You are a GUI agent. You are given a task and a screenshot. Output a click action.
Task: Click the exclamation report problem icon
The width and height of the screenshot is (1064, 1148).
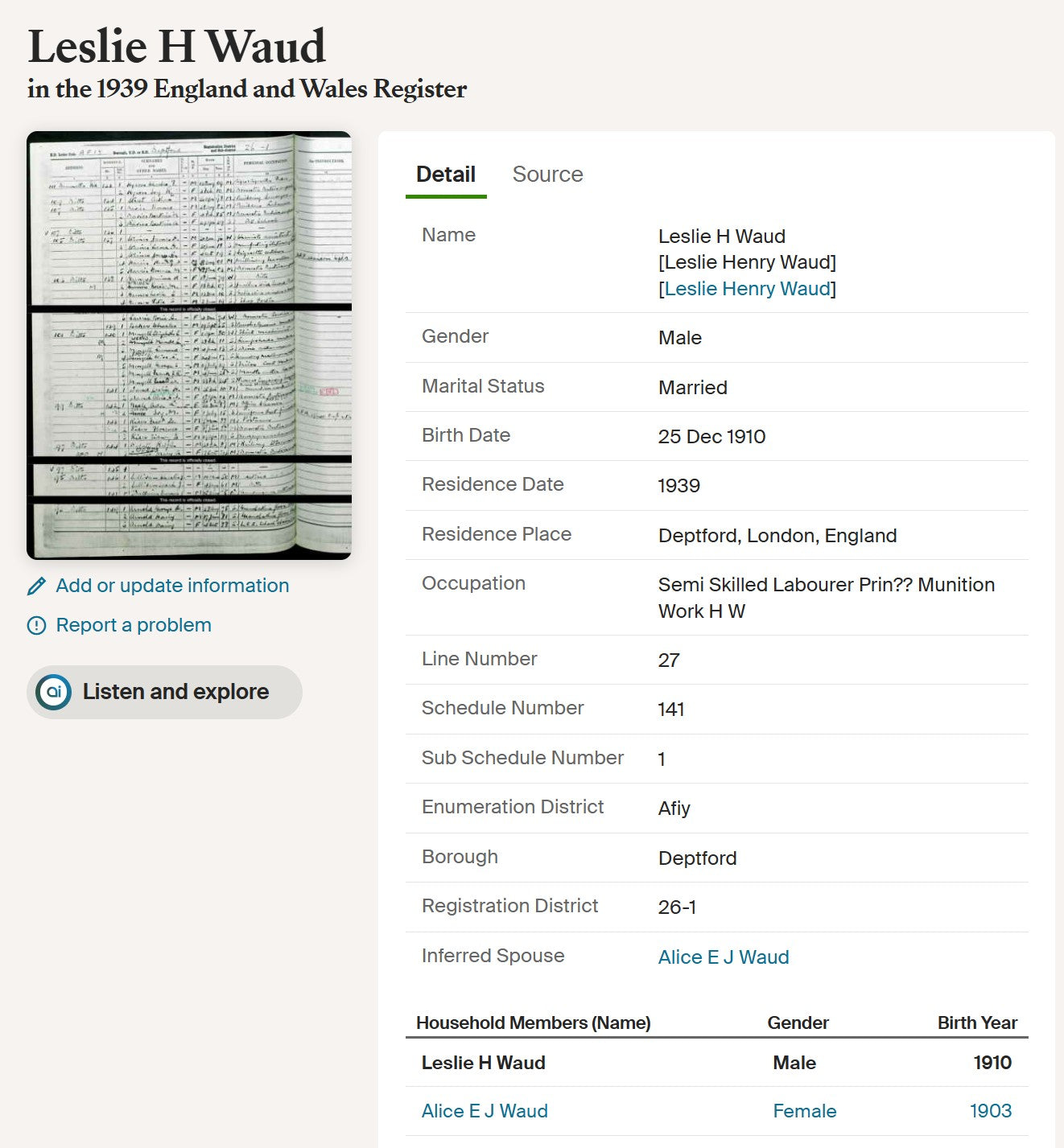coord(36,626)
